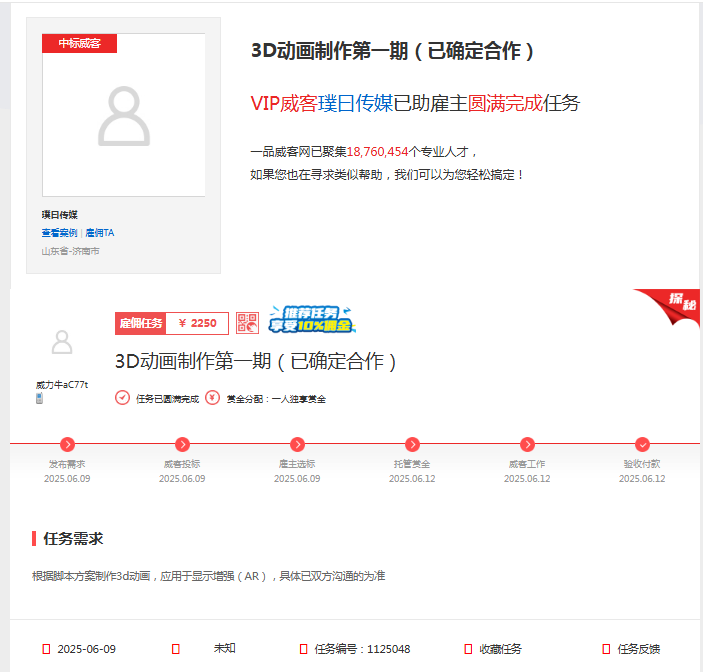Open the 查看案例 link
Image resolution: width=703 pixels, height=672 pixels.
coord(59,233)
